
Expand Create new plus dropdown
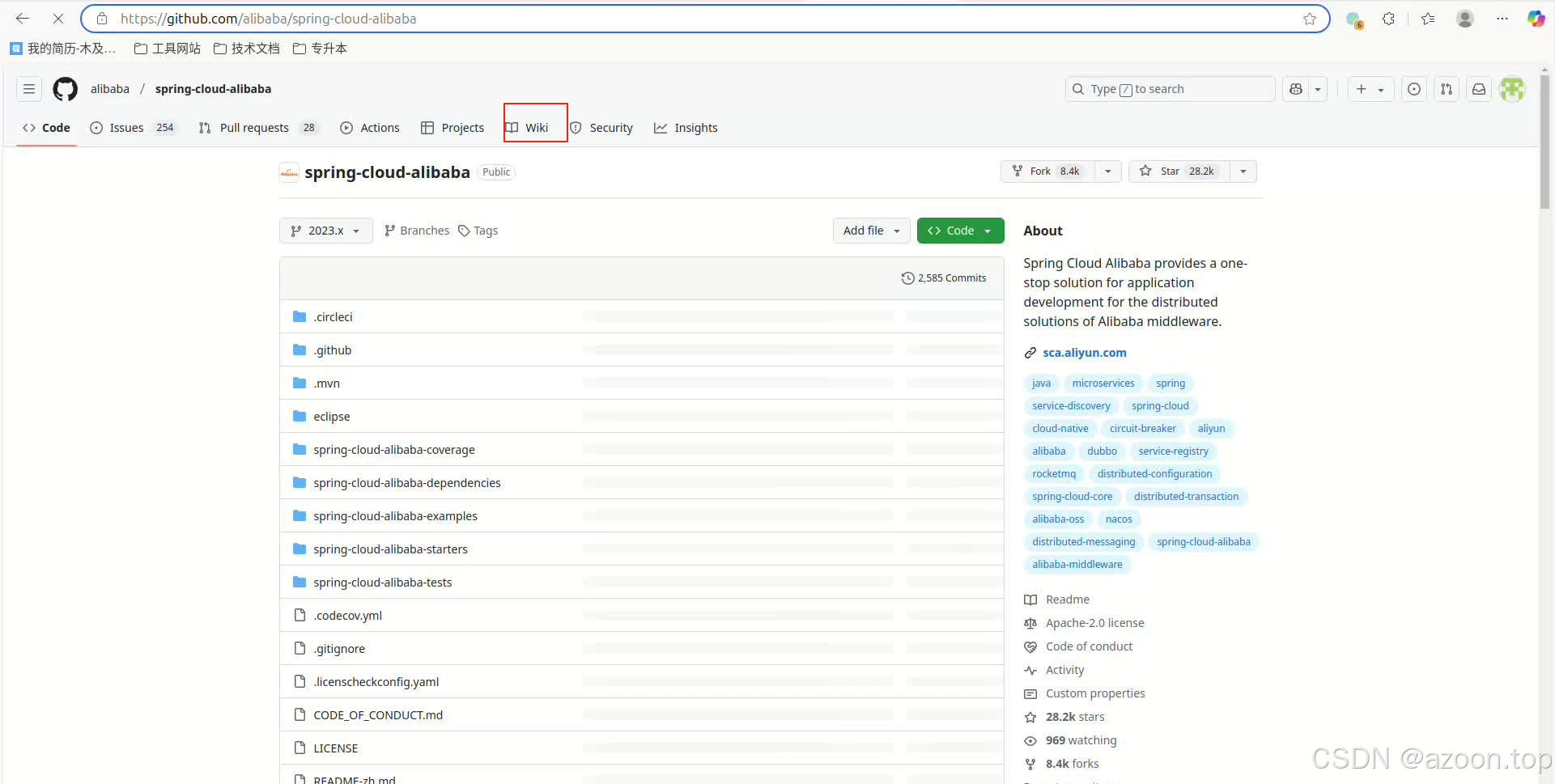(1370, 89)
